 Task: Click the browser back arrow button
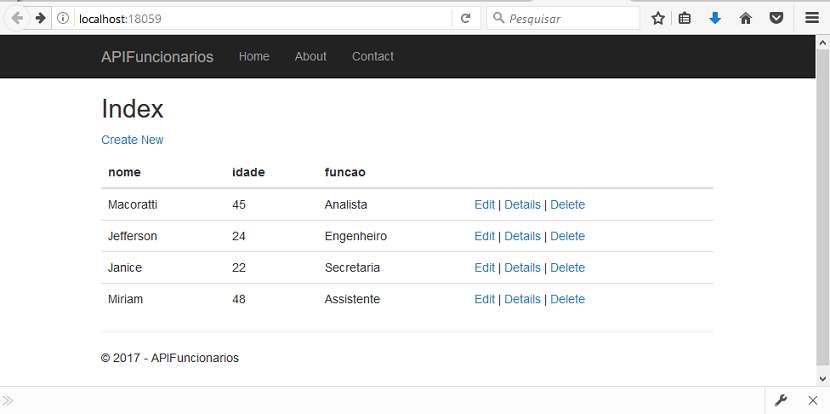[x=17, y=19]
